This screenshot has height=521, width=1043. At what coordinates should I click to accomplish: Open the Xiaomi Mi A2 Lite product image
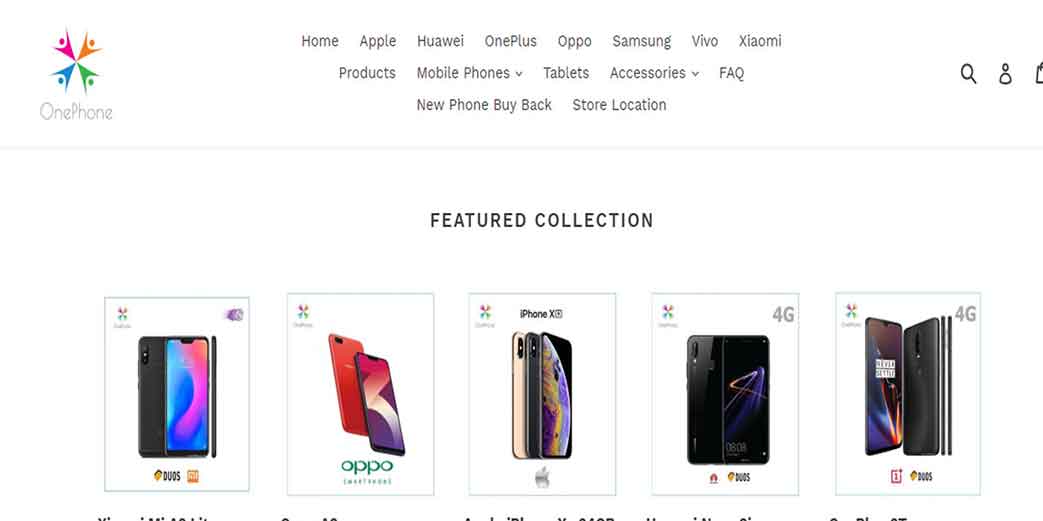click(177, 394)
